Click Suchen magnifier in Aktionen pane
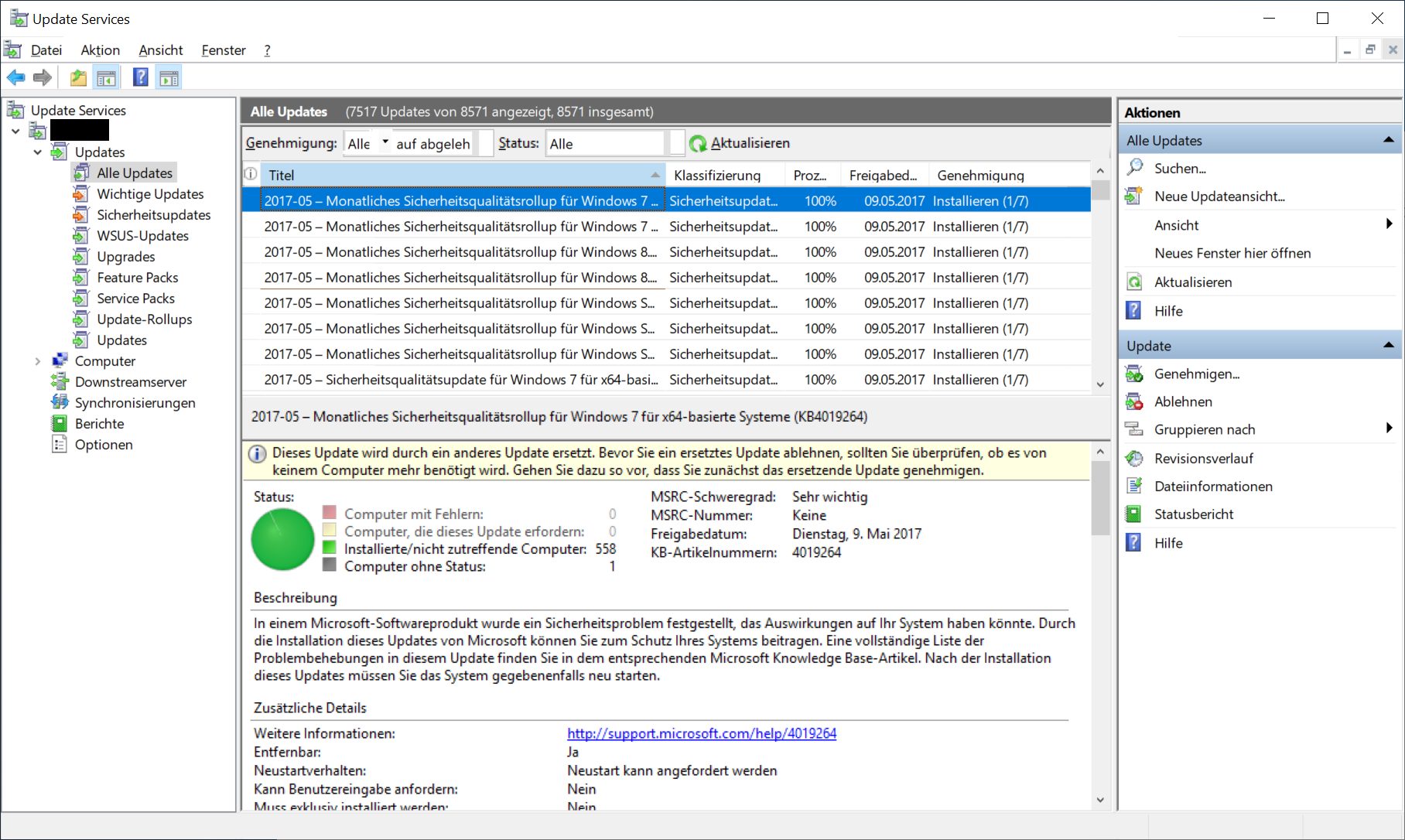1405x840 pixels. [x=1135, y=168]
